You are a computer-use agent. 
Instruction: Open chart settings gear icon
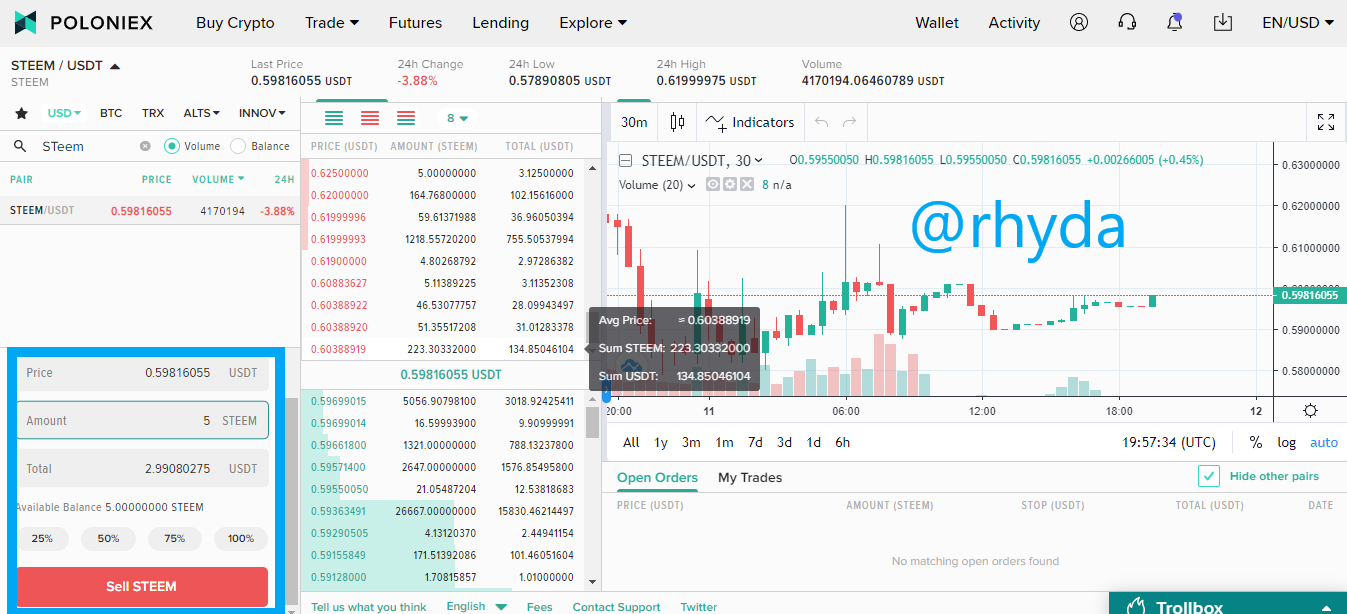coord(1310,410)
